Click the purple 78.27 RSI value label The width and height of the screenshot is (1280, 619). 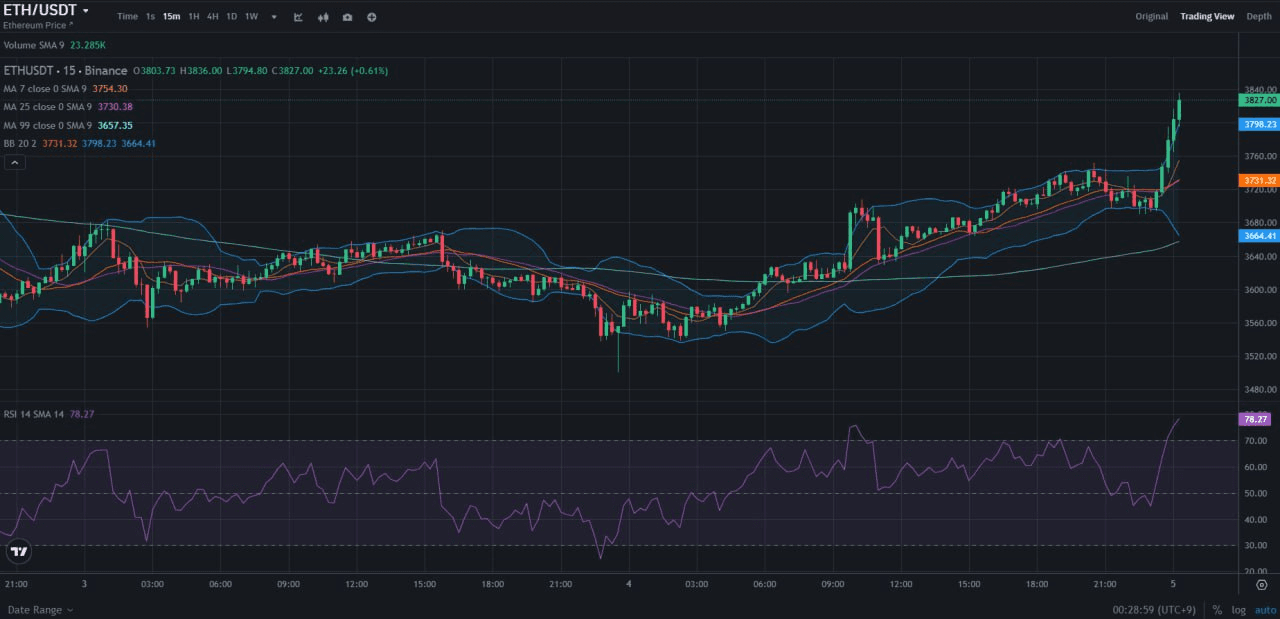point(1253,419)
